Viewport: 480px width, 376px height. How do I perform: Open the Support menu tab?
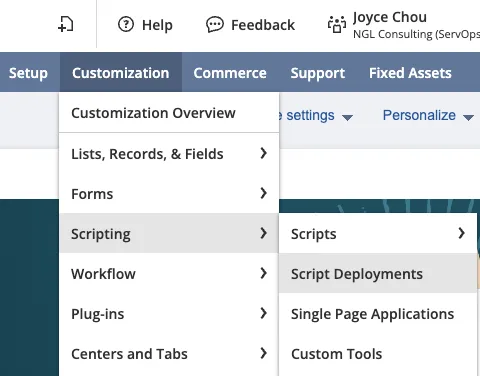click(318, 72)
